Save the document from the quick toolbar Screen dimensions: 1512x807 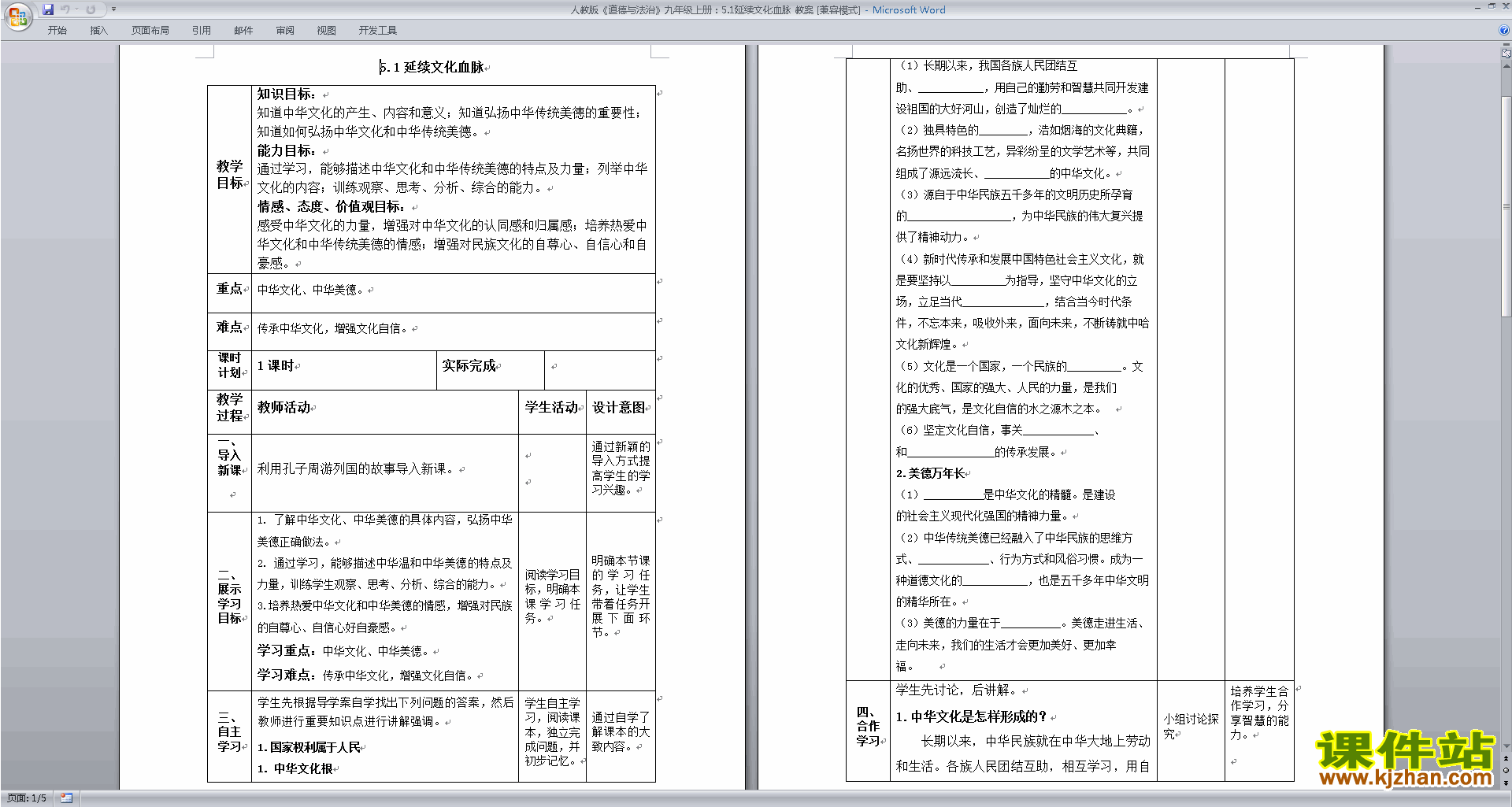[48, 9]
